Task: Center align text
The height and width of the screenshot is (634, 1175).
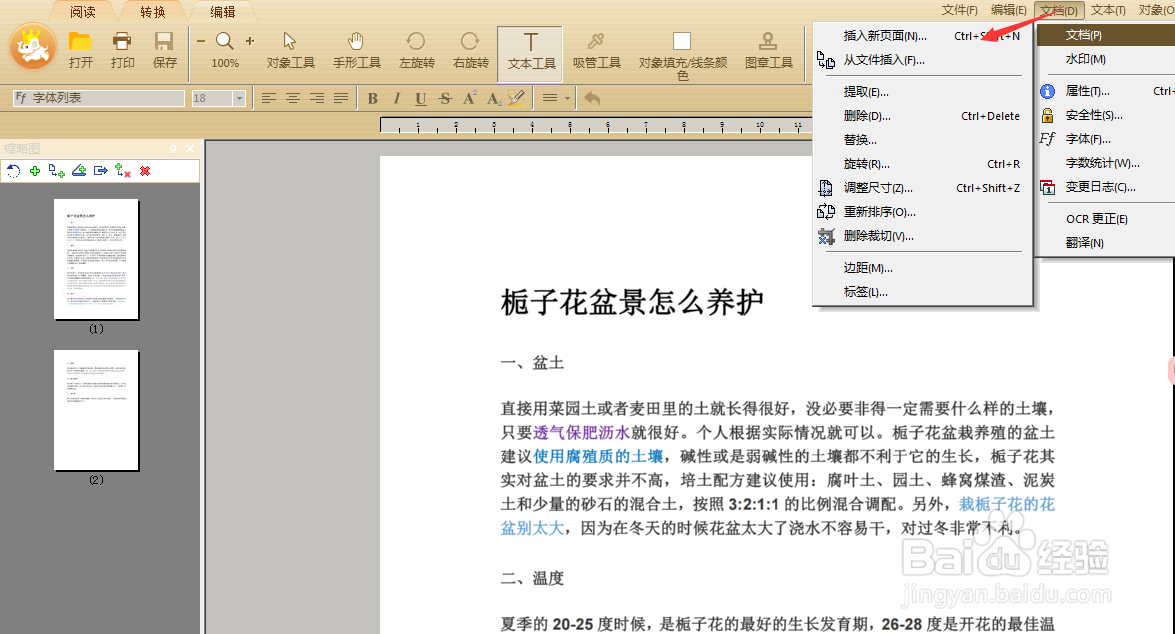Action: (293, 98)
